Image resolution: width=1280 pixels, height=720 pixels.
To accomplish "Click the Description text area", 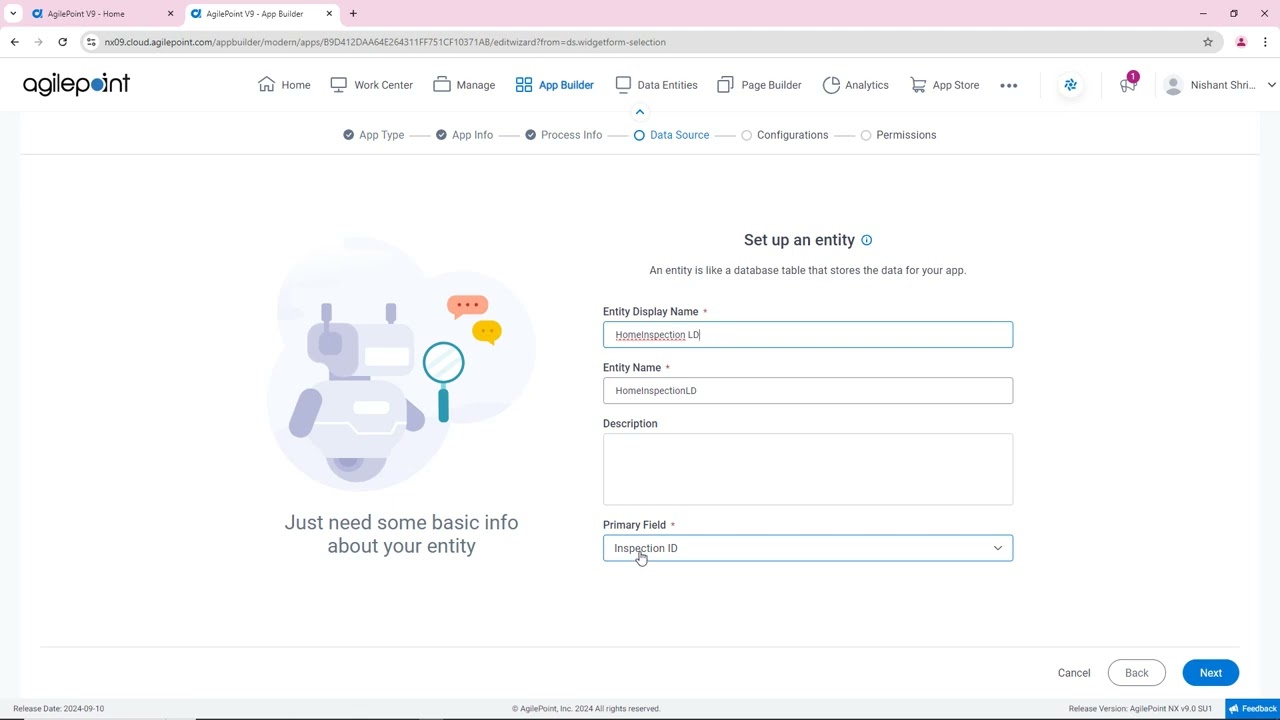I will point(808,469).
